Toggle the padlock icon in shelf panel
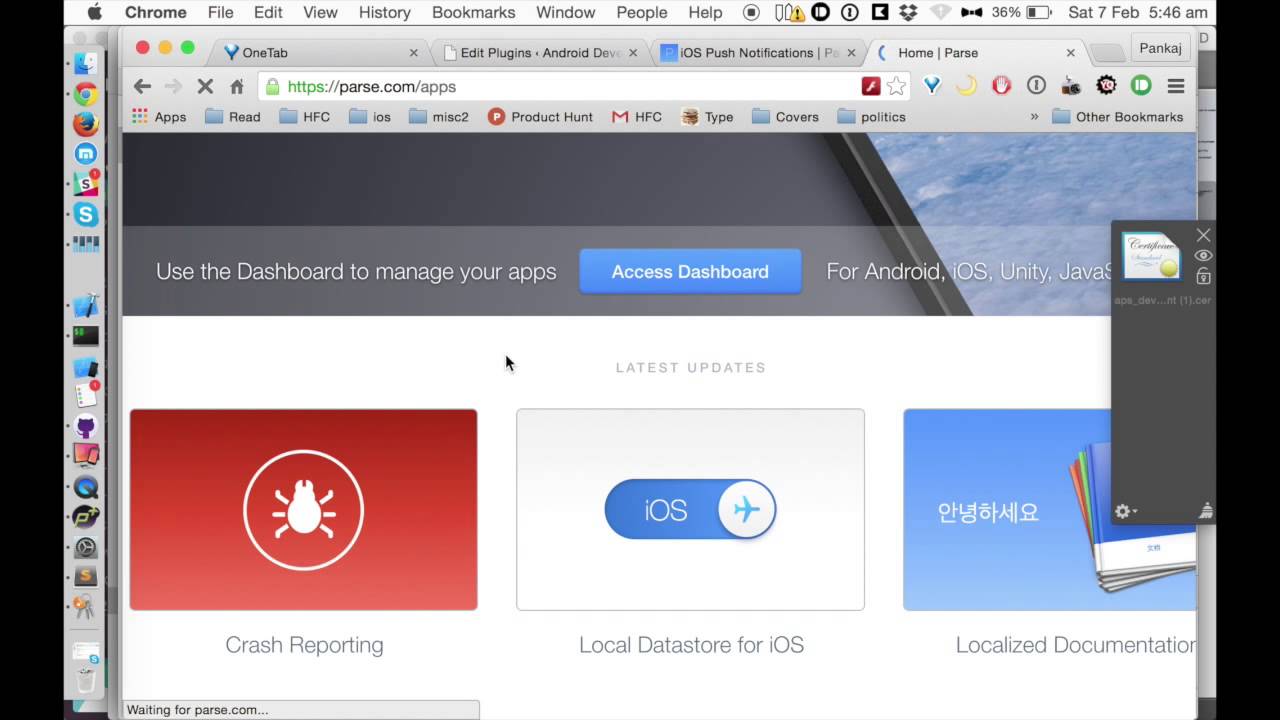Screen dimensions: 1280x720 (x=1203, y=276)
